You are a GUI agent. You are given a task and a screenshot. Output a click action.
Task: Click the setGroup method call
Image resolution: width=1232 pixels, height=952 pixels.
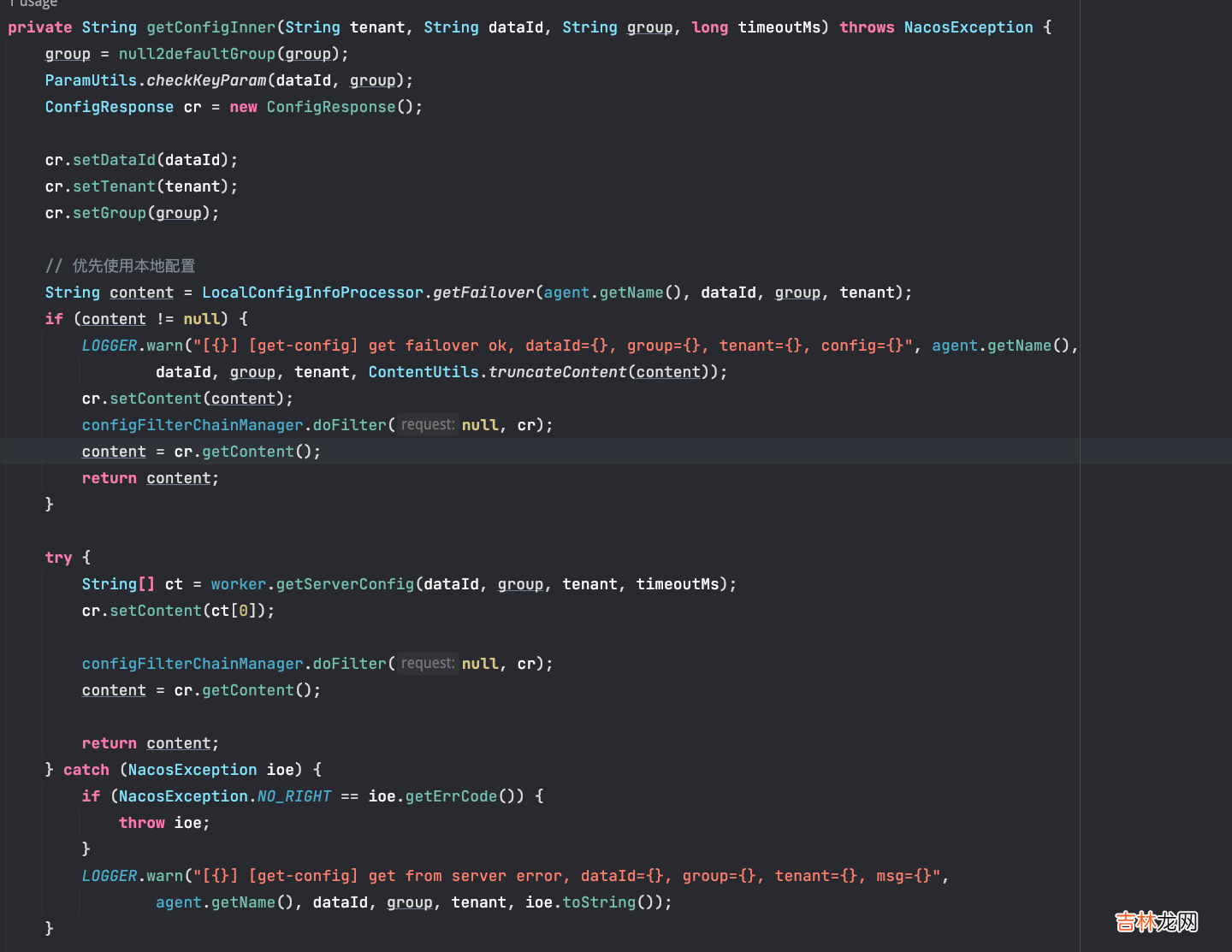(x=110, y=213)
